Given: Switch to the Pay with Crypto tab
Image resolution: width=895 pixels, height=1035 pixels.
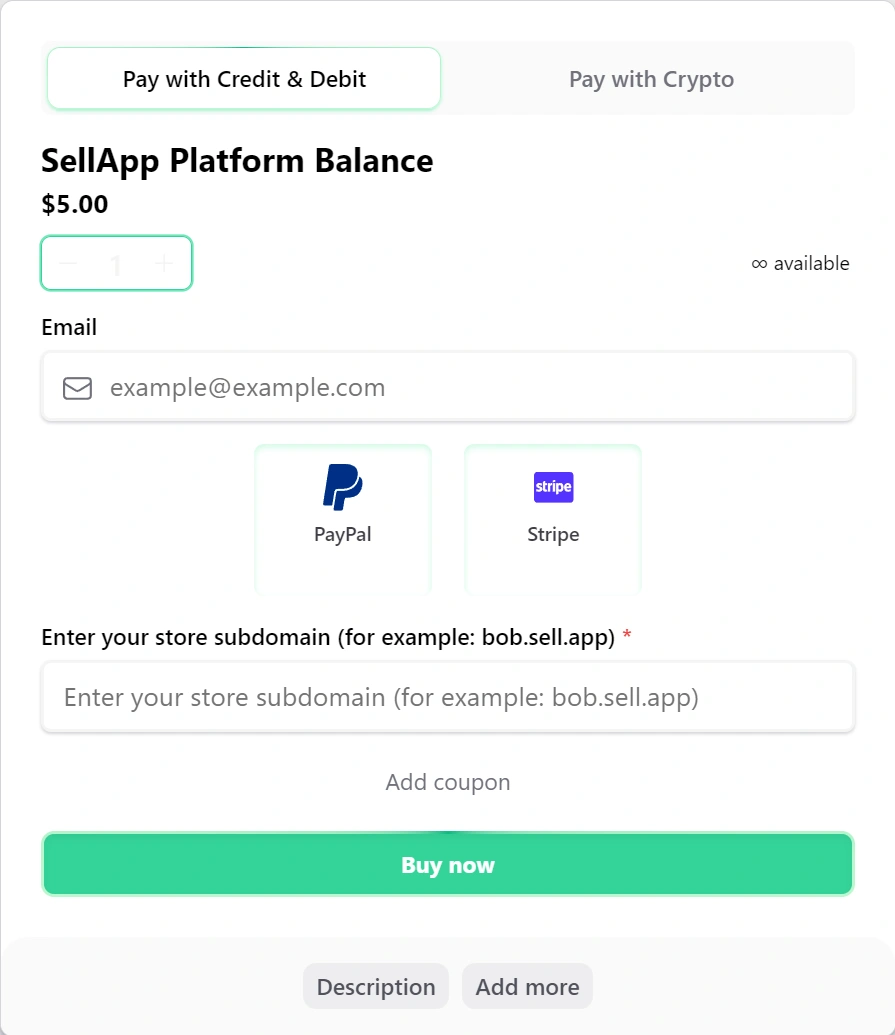Looking at the screenshot, I should 651,78.
